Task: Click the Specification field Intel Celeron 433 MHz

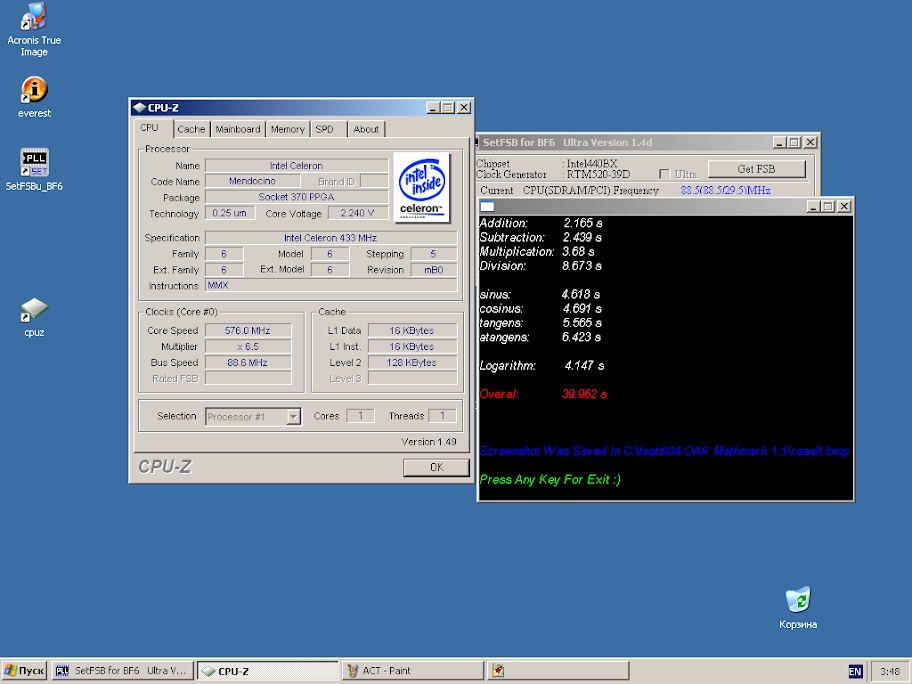Action: tap(331, 238)
